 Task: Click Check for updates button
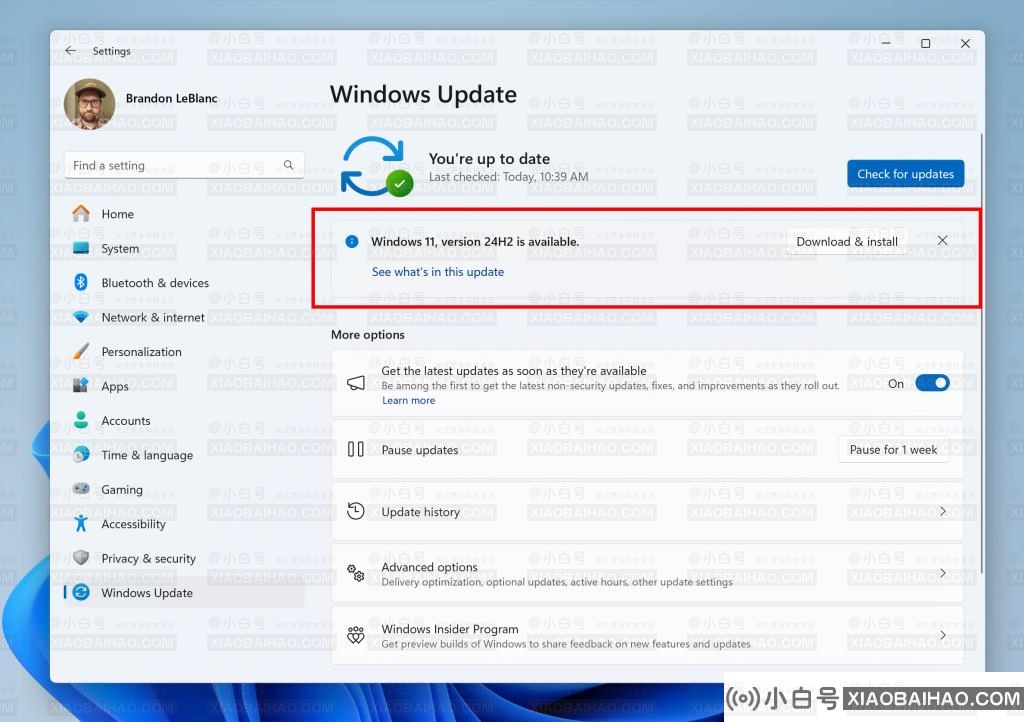tap(905, 174)
